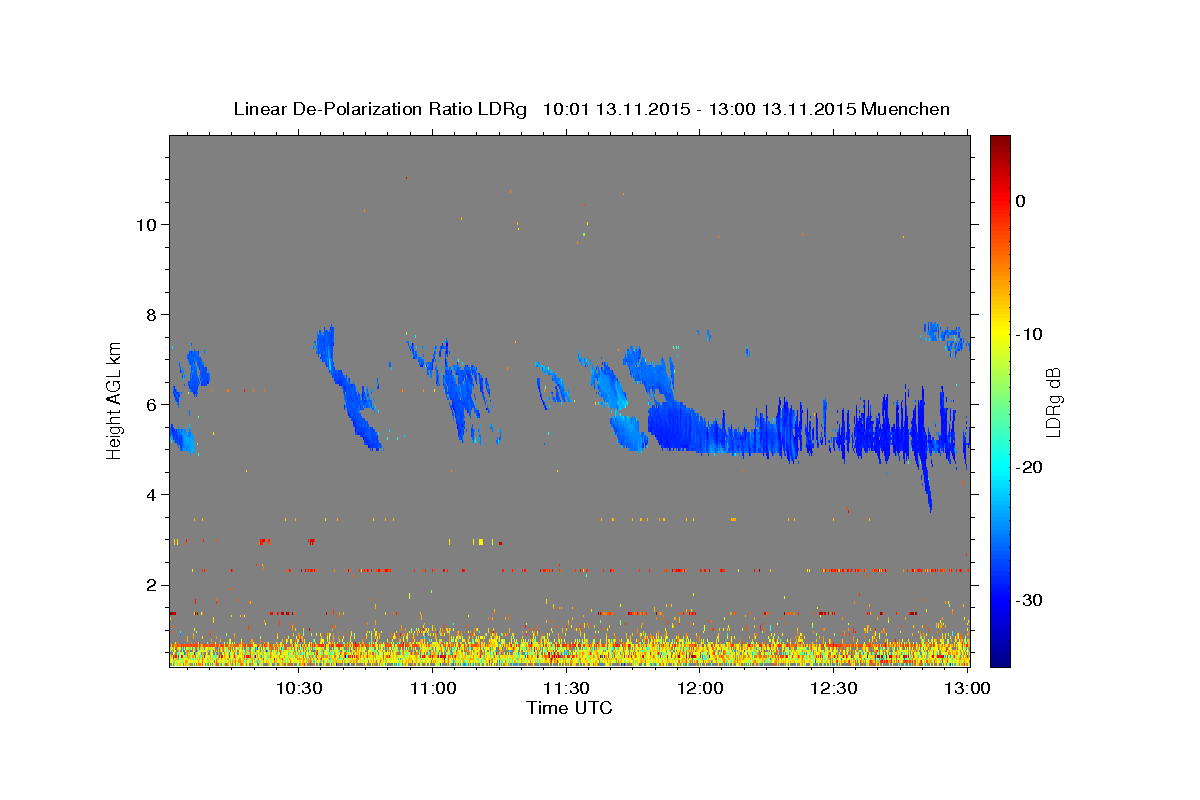
Task: Click the 10:30 time tick label
Action: click(x=299, y=688)
